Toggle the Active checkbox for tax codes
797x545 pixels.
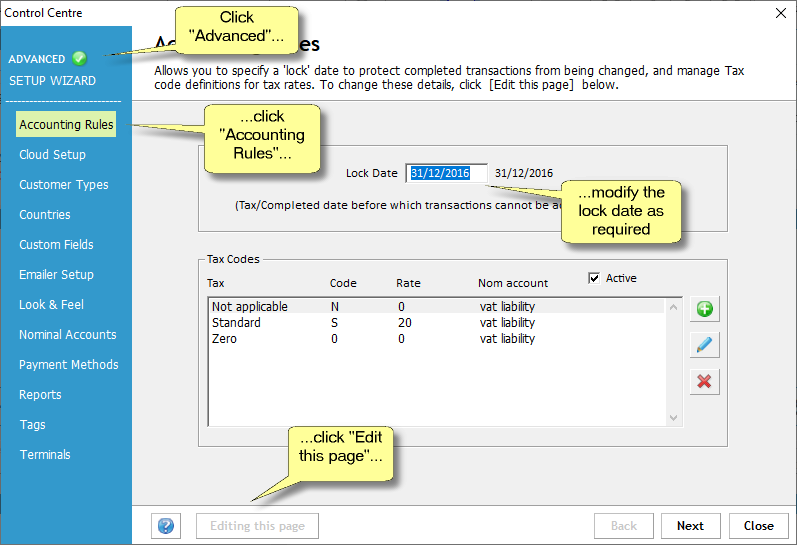click(x=594, y=278)
